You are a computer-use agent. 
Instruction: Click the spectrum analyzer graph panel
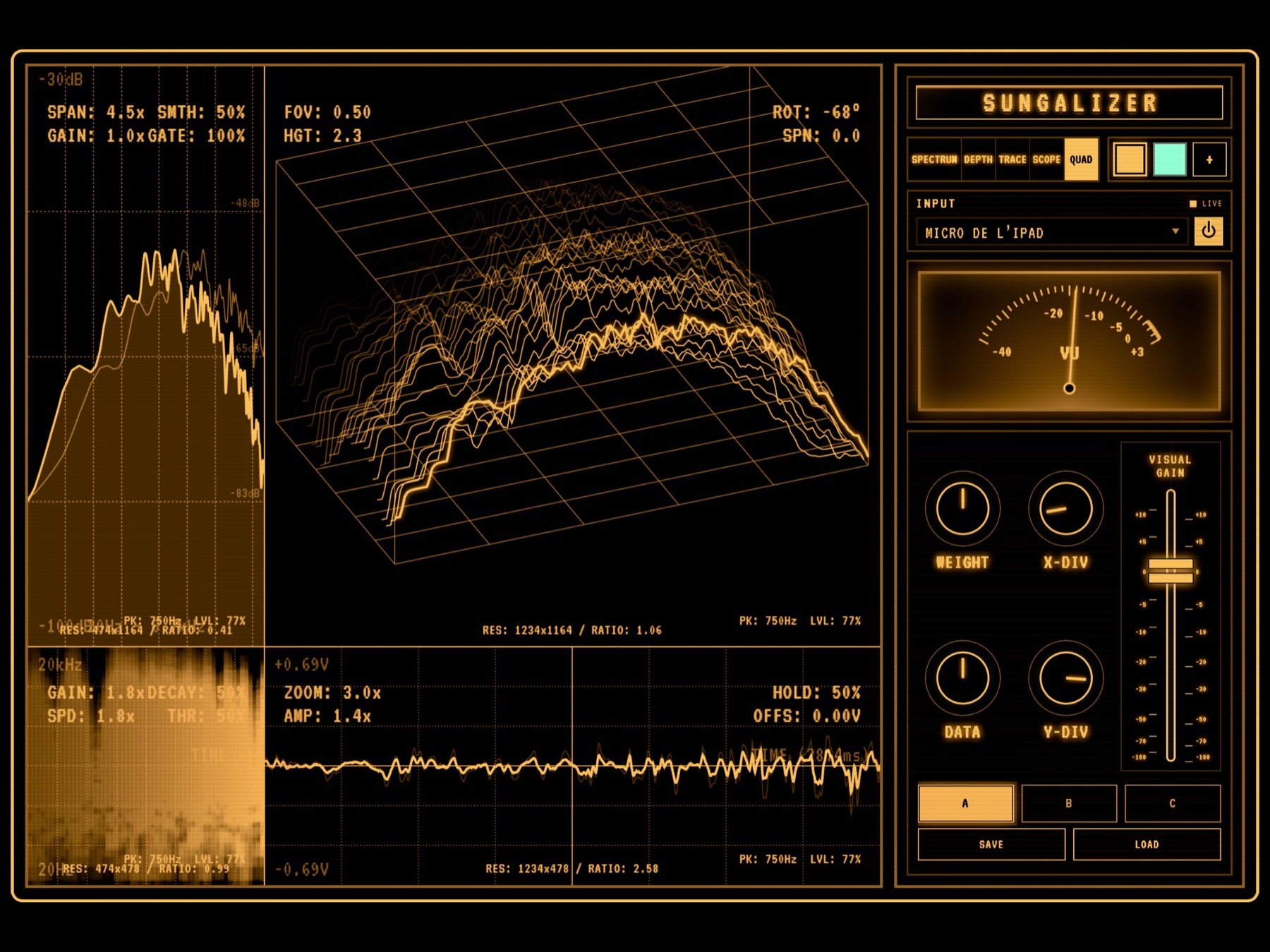coord(145,356)
